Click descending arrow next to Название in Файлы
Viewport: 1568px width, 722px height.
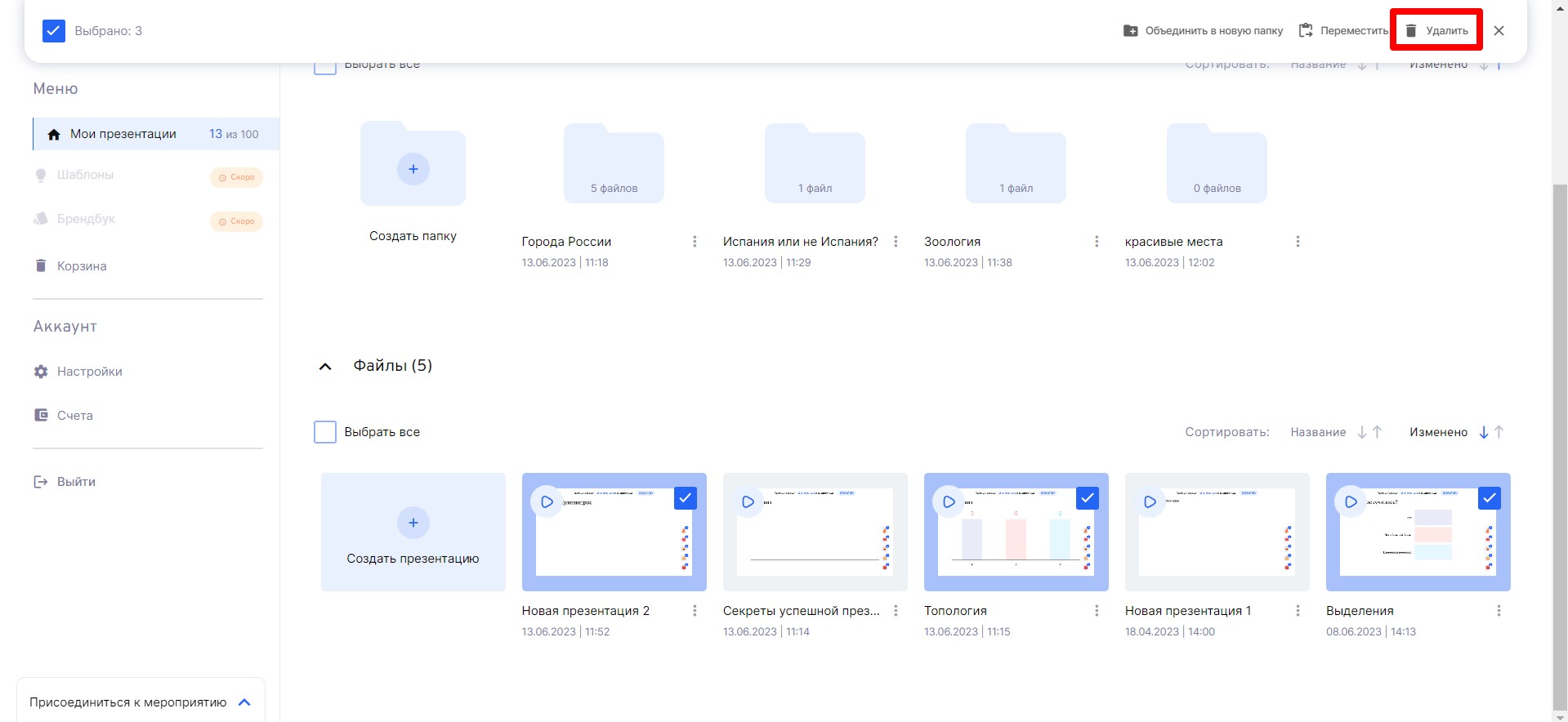(x=1362, y=432)
